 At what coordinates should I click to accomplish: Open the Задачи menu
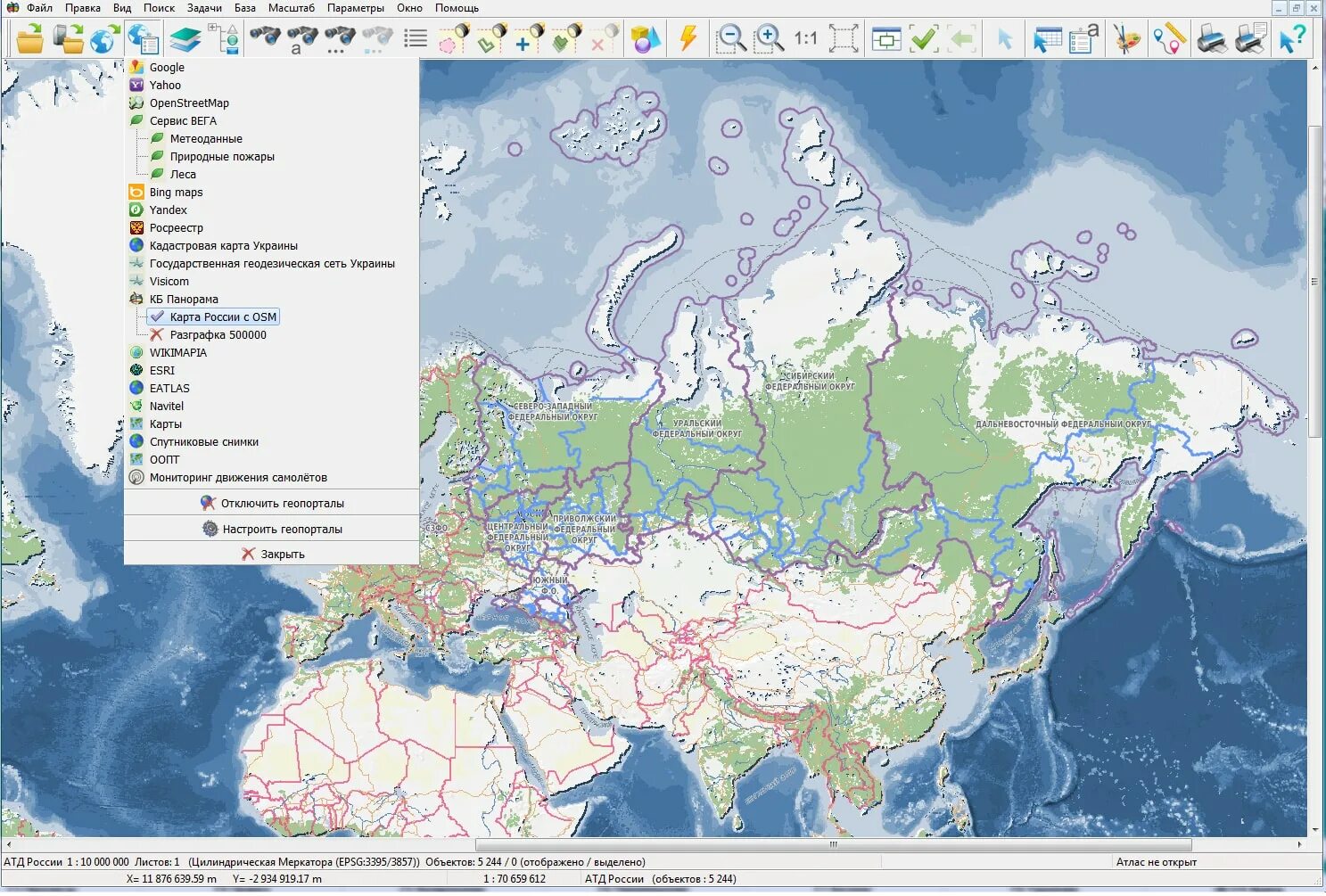204,8
